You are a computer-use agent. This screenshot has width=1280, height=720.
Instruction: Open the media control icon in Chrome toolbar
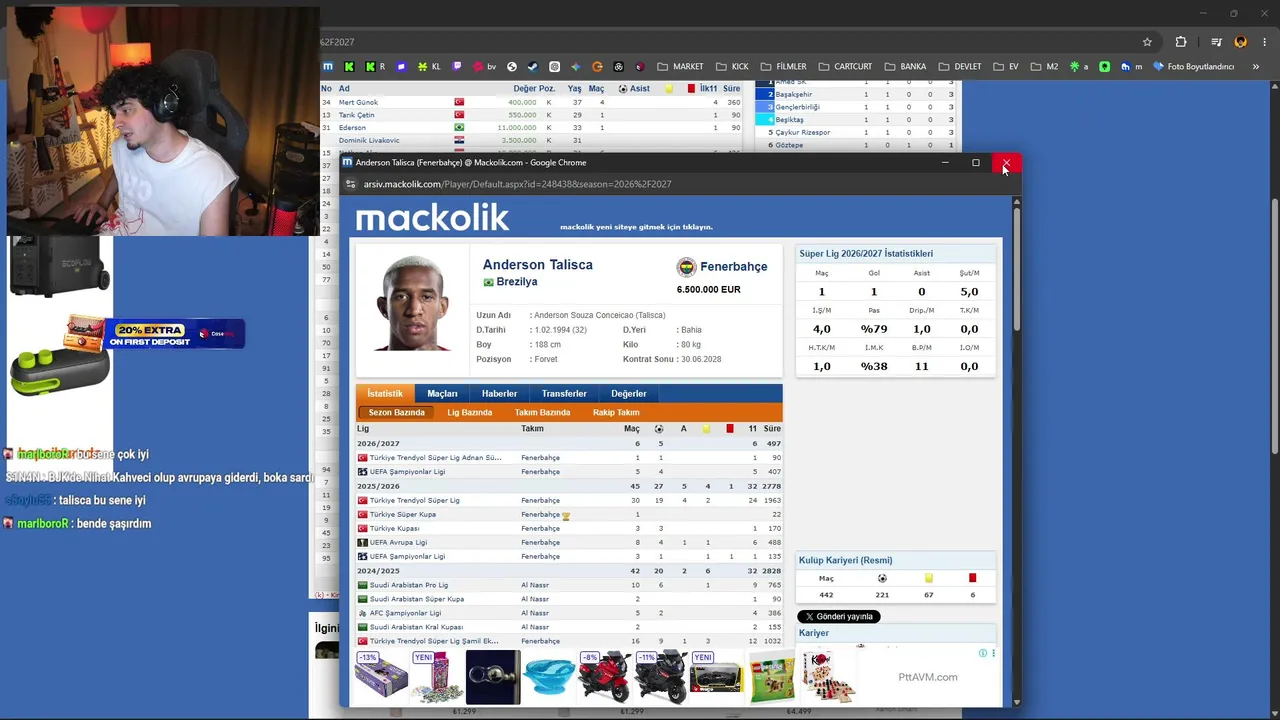coord(1216,42)
